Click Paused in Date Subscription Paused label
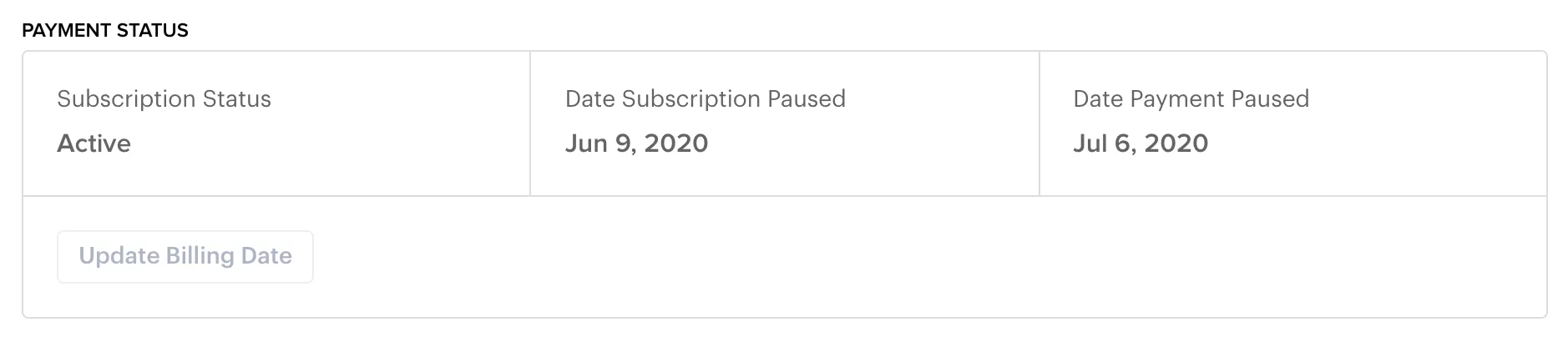 click(807, 99)
